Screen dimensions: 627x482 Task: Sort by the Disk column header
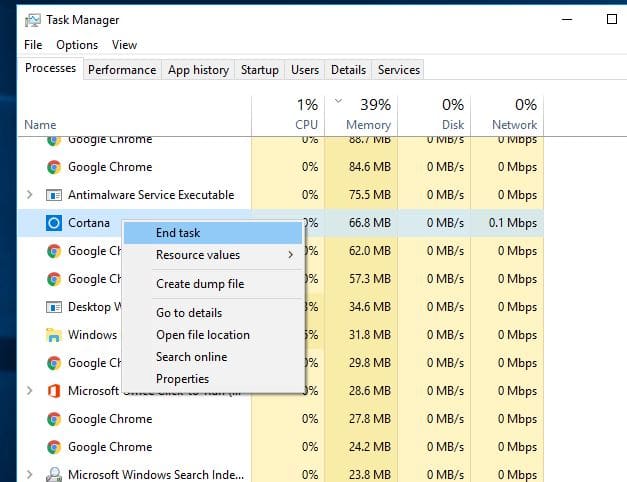coord(434,116)
